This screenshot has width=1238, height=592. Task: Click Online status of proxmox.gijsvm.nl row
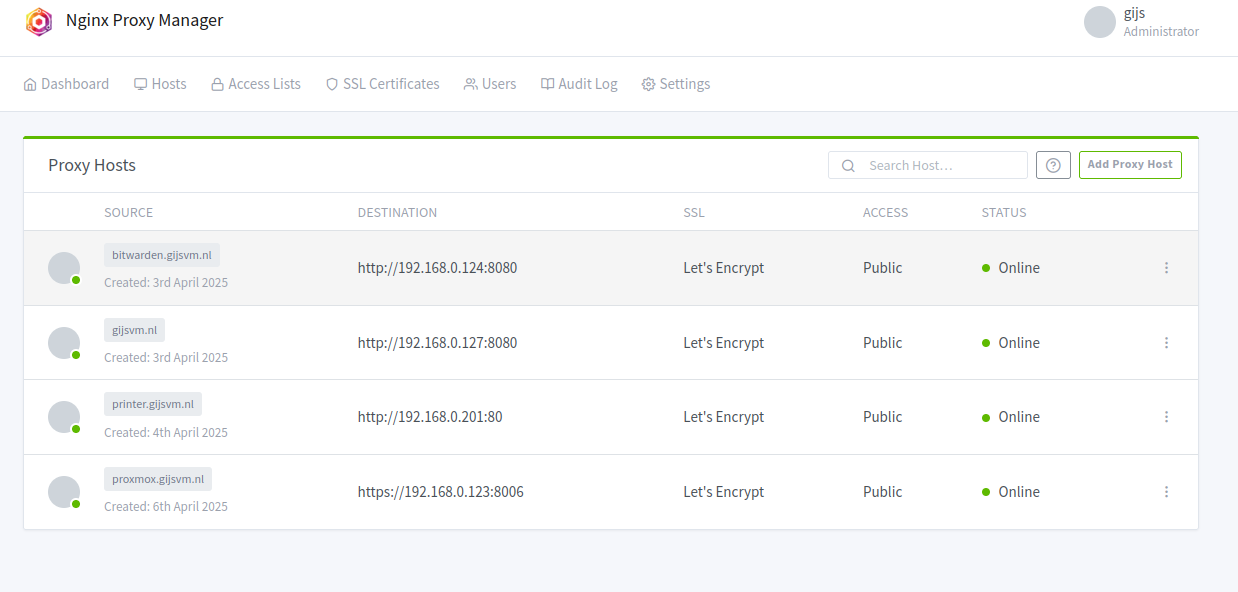point(1011,492)
